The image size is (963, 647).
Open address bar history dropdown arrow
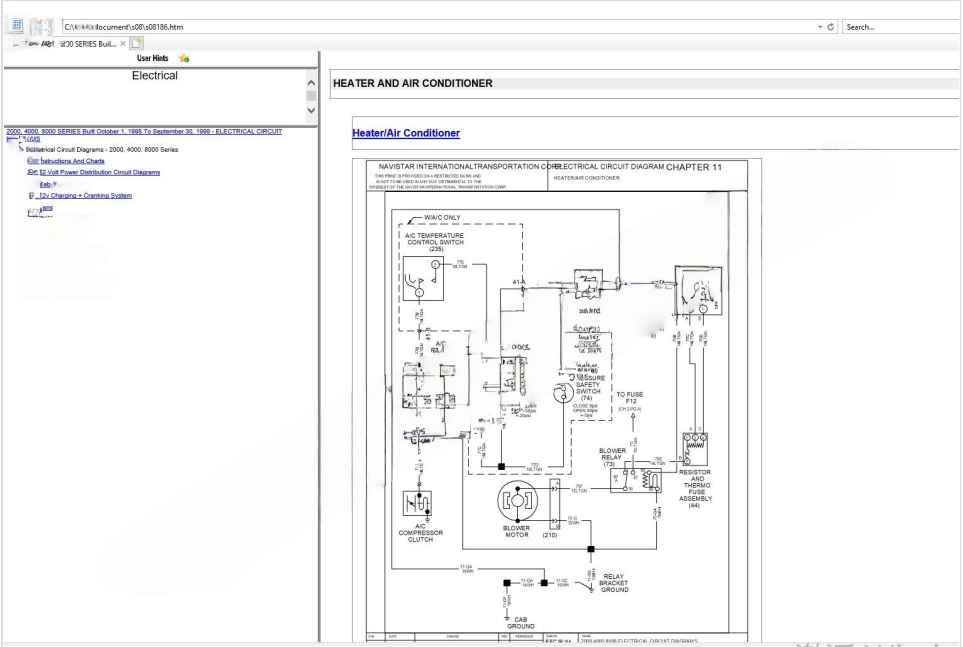coord(819,27)
